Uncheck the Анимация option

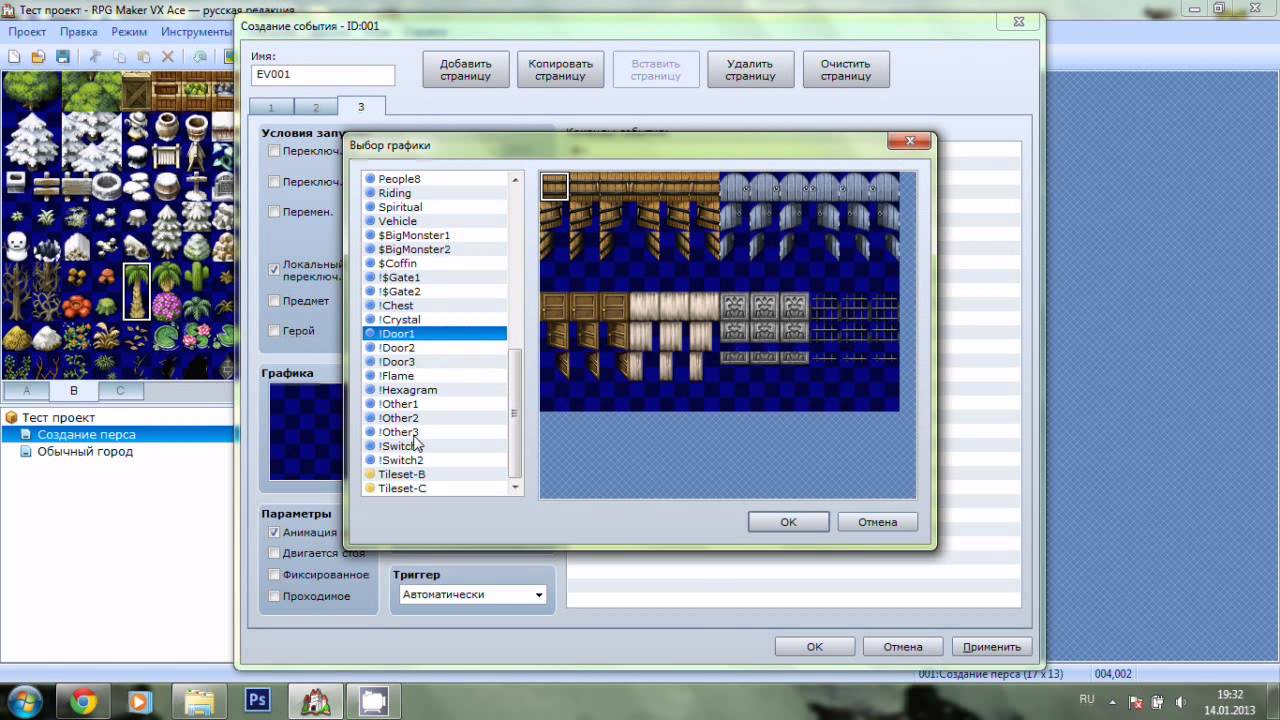(274, 532)
